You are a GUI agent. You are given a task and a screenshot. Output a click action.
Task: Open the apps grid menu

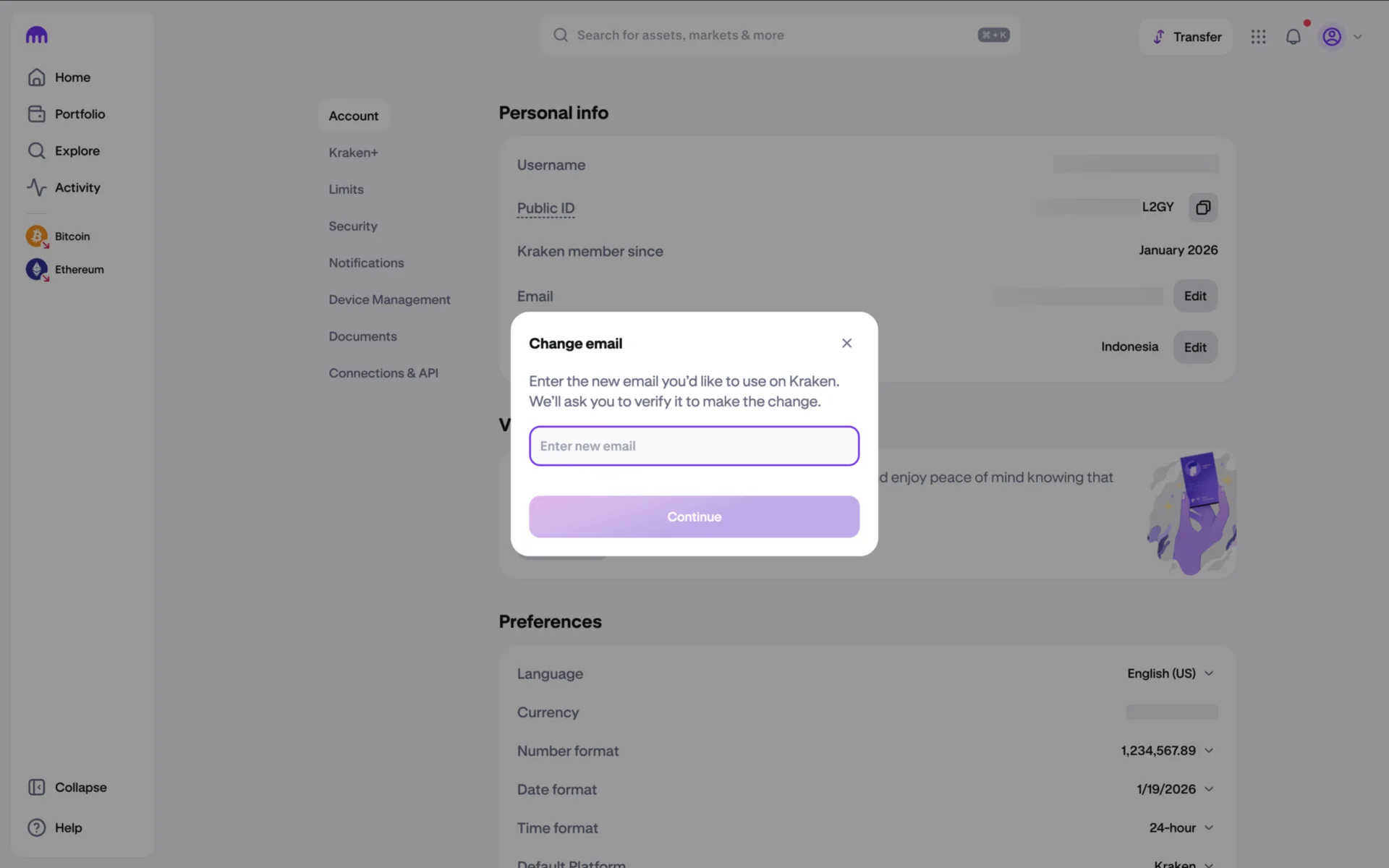click(1258, 37)
